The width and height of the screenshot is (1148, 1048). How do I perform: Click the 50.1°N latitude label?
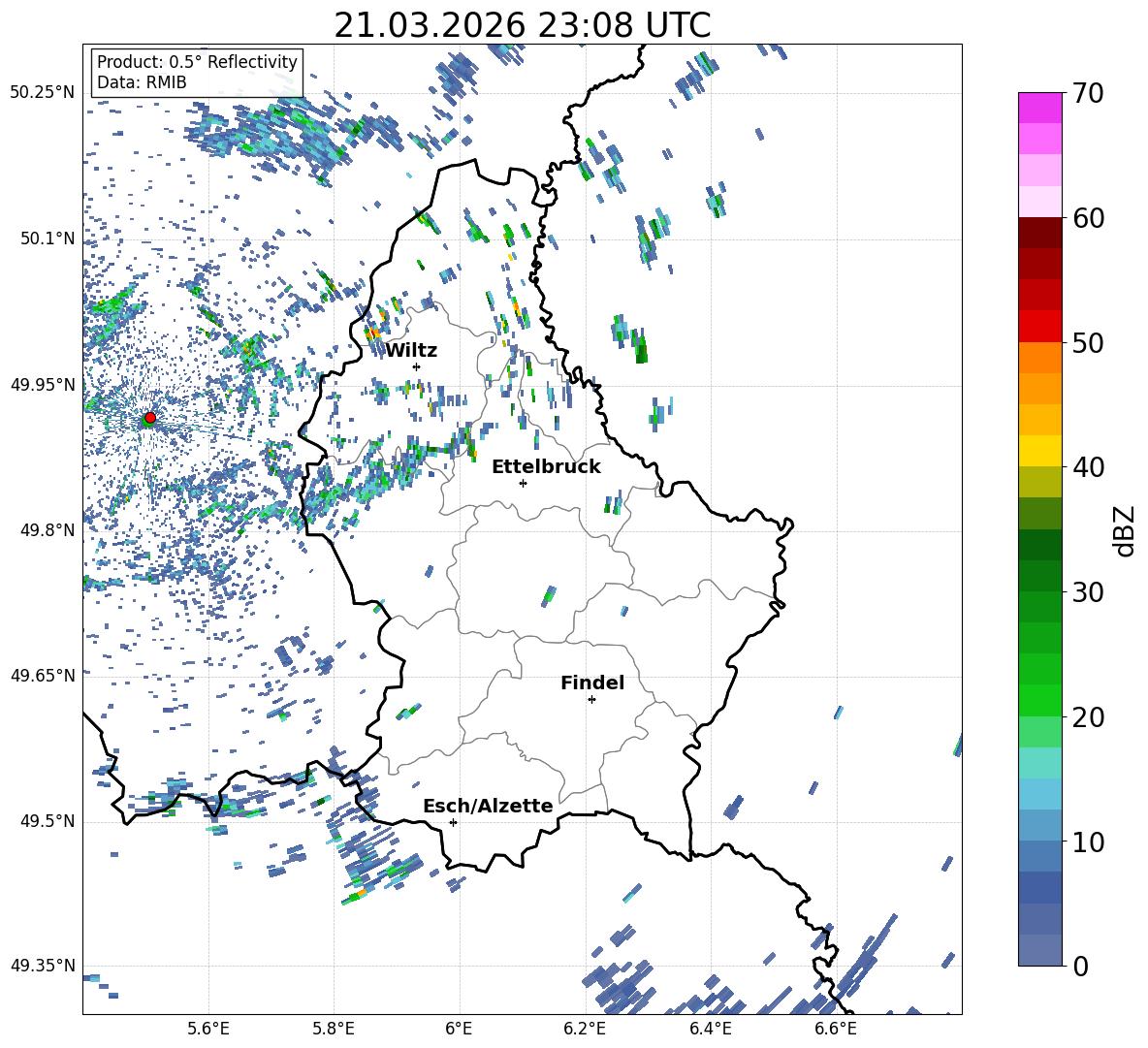(47, 238)
